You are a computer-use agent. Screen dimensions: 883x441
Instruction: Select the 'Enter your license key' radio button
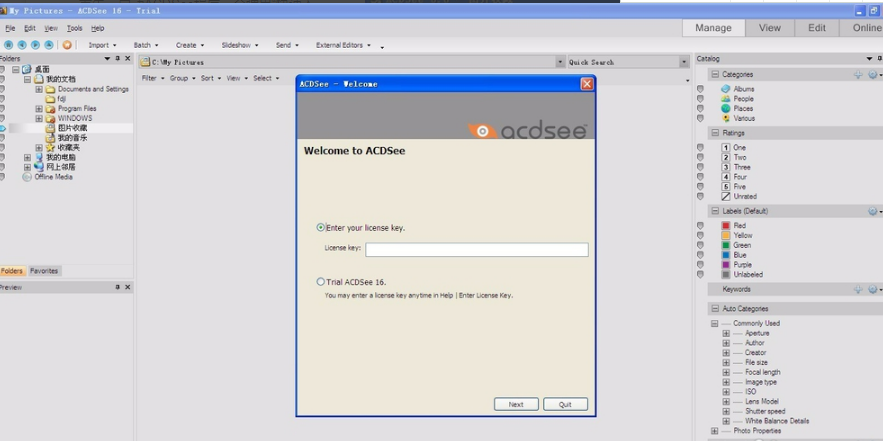[x=321, y=228]
